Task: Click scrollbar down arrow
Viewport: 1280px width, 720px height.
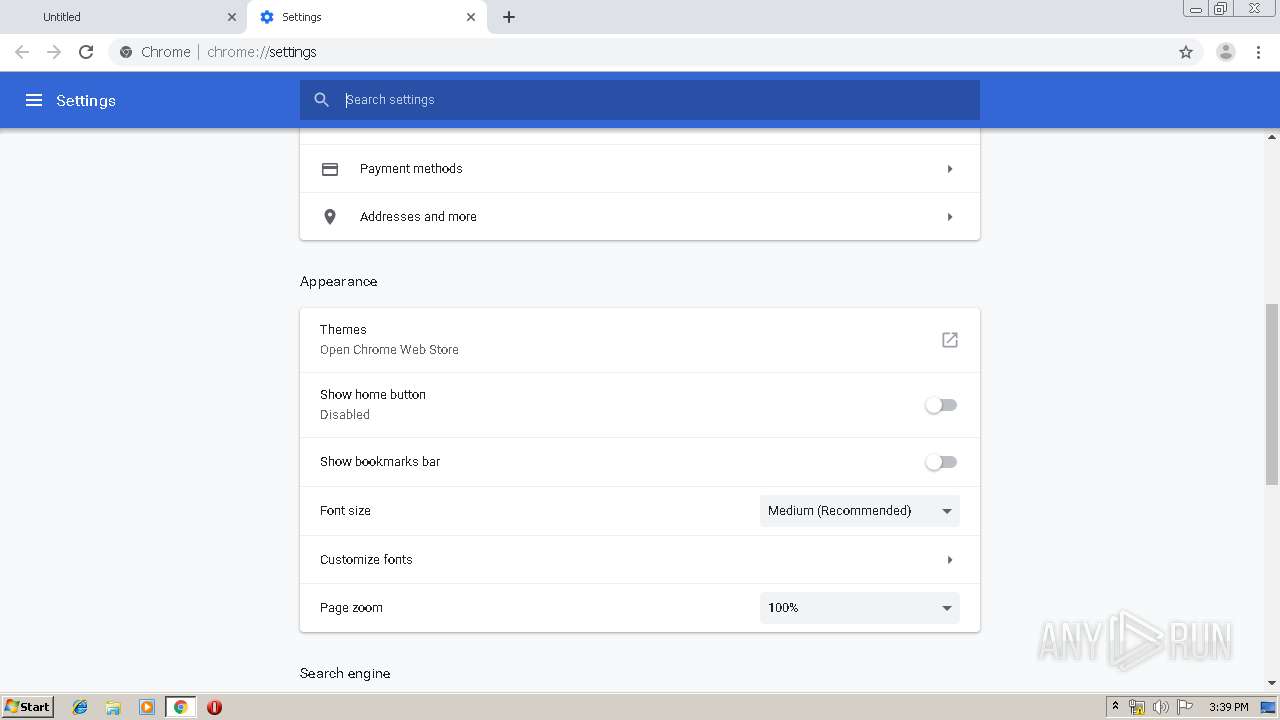Action: coord(1272,684)
